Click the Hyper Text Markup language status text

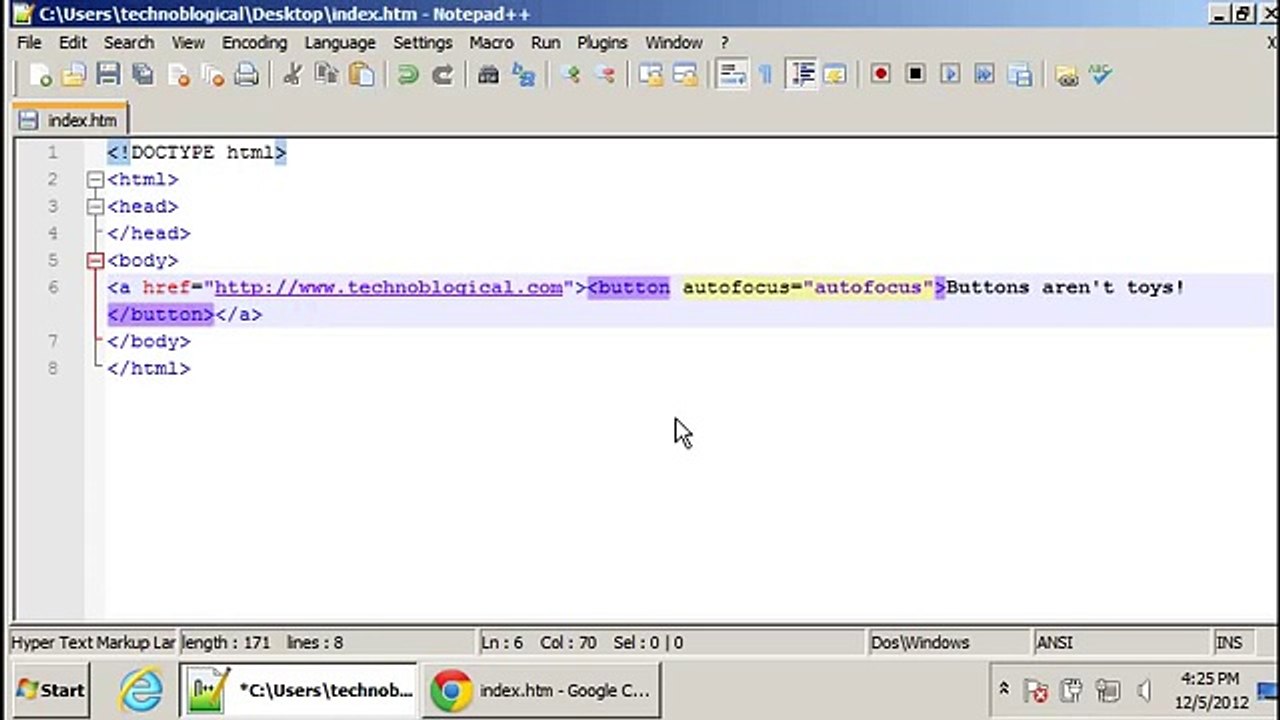[x=93, y=643]
